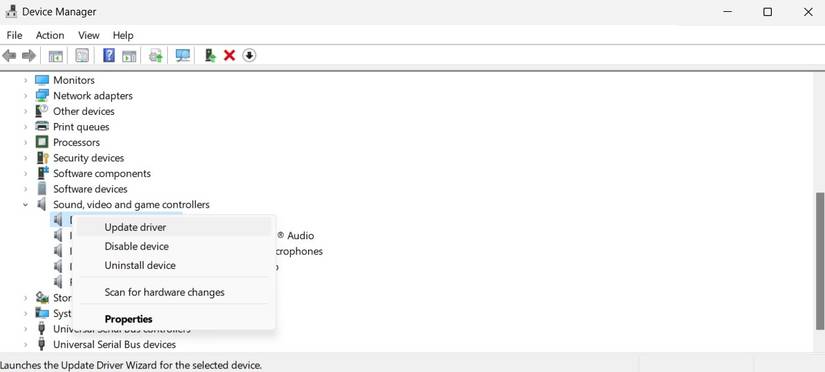Open the Help menu
This screenshot has width=825, height=372.
[x=123, y=35]
